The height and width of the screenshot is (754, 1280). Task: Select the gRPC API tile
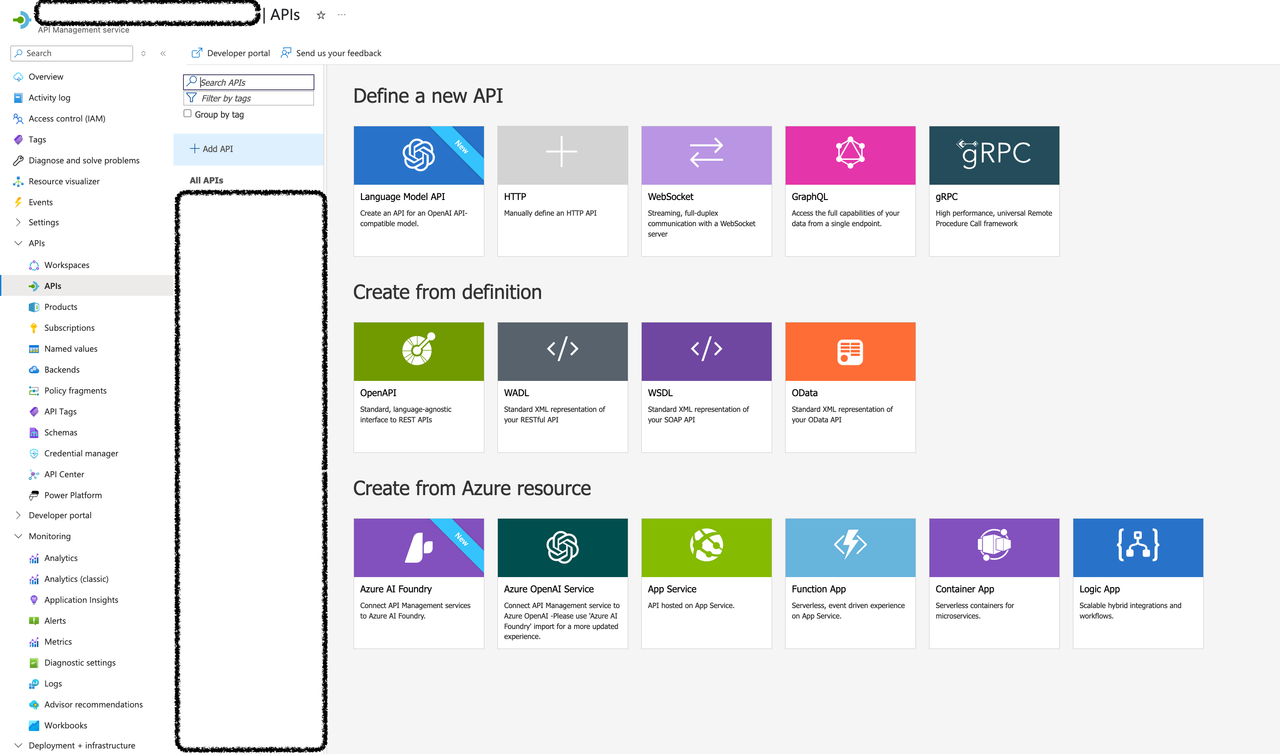click(x=994, y=191)
